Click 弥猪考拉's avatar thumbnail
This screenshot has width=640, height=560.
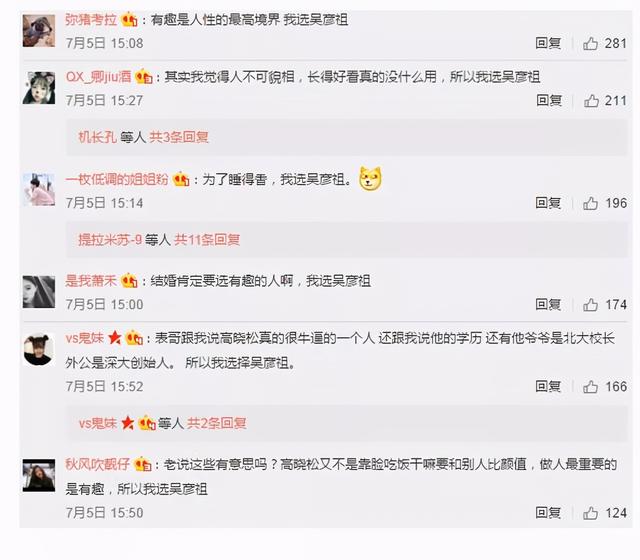(x=39, y=31)
